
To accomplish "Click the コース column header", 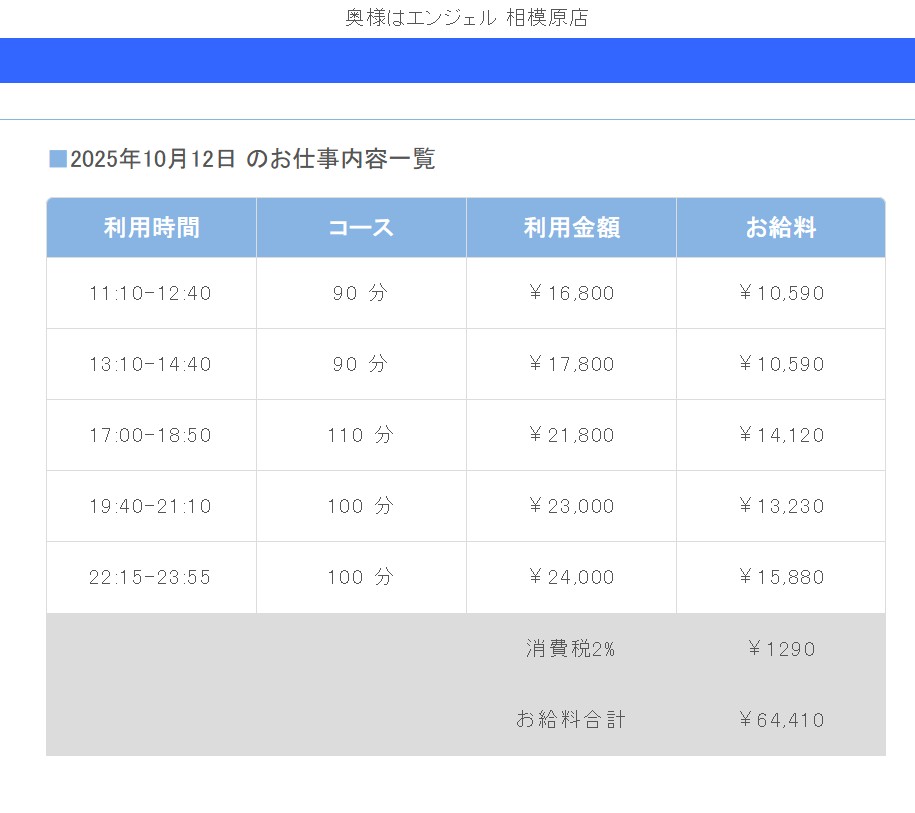I will click(x=361, y=228).
